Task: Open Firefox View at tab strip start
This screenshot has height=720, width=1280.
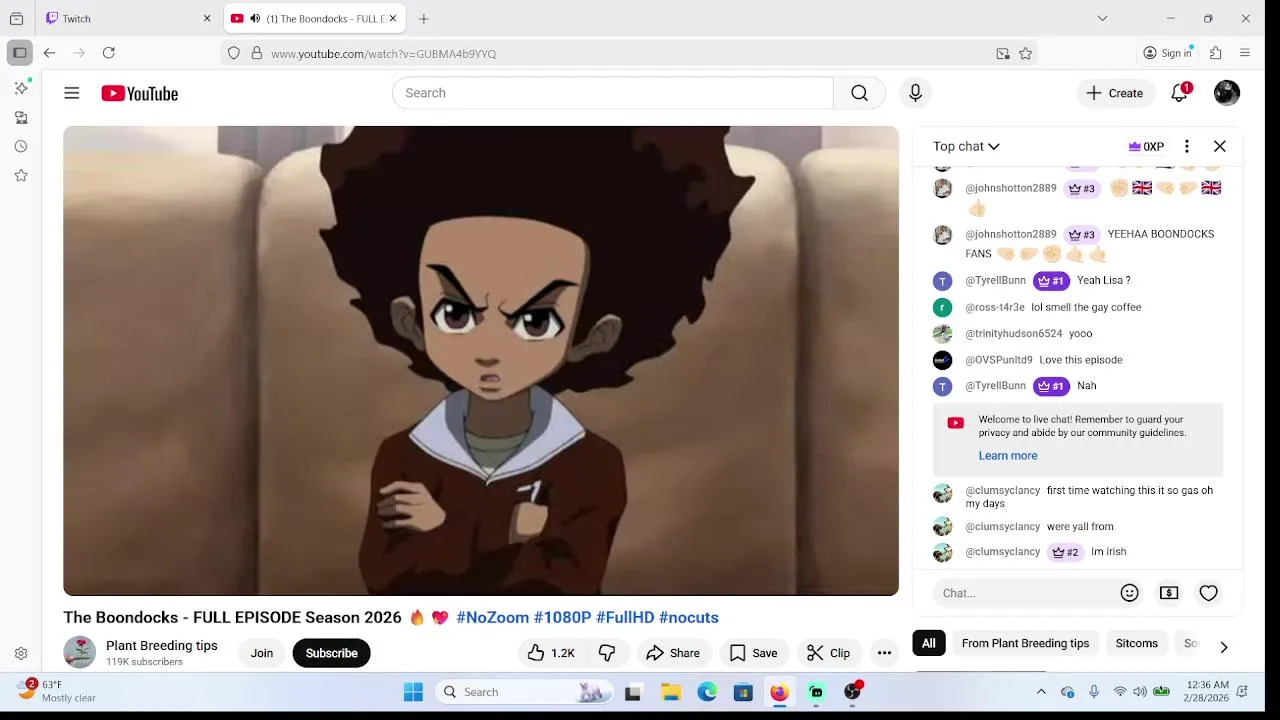Action: (x=16, y=18)
